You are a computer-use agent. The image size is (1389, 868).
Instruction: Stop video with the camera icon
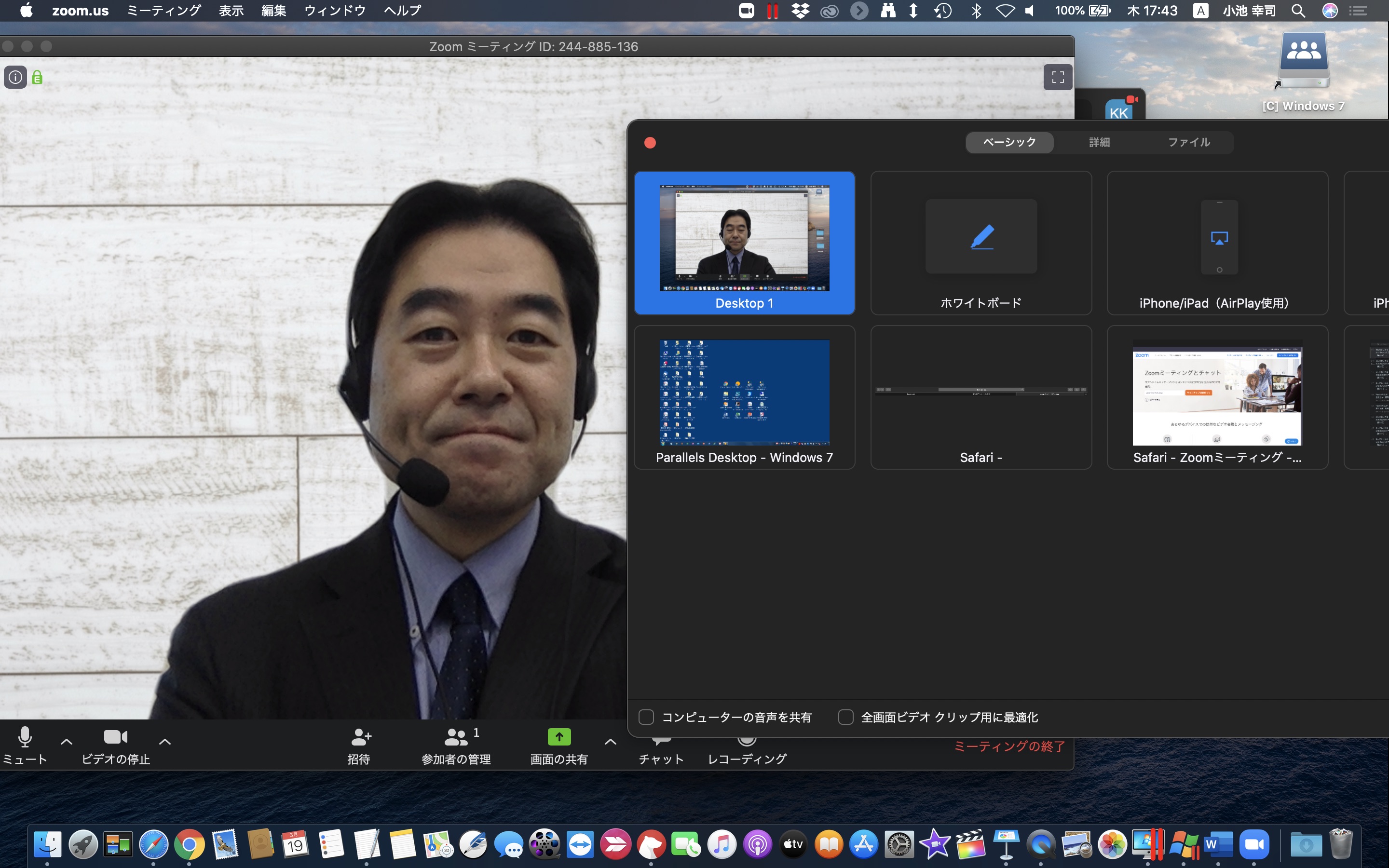pyautogui.click(x=115, y=736)
